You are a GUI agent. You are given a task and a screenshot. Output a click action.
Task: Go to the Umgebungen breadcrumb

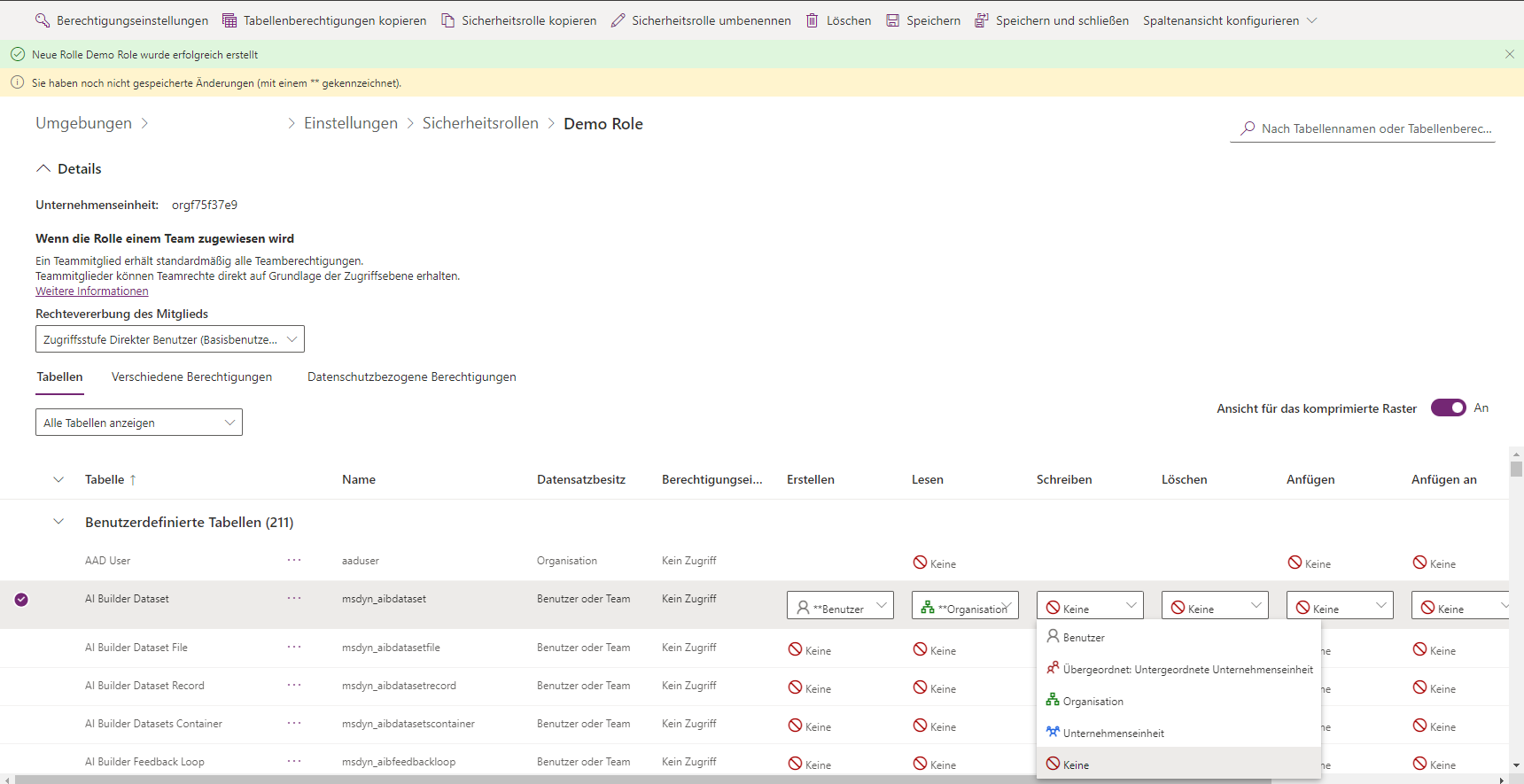[83, 123]
